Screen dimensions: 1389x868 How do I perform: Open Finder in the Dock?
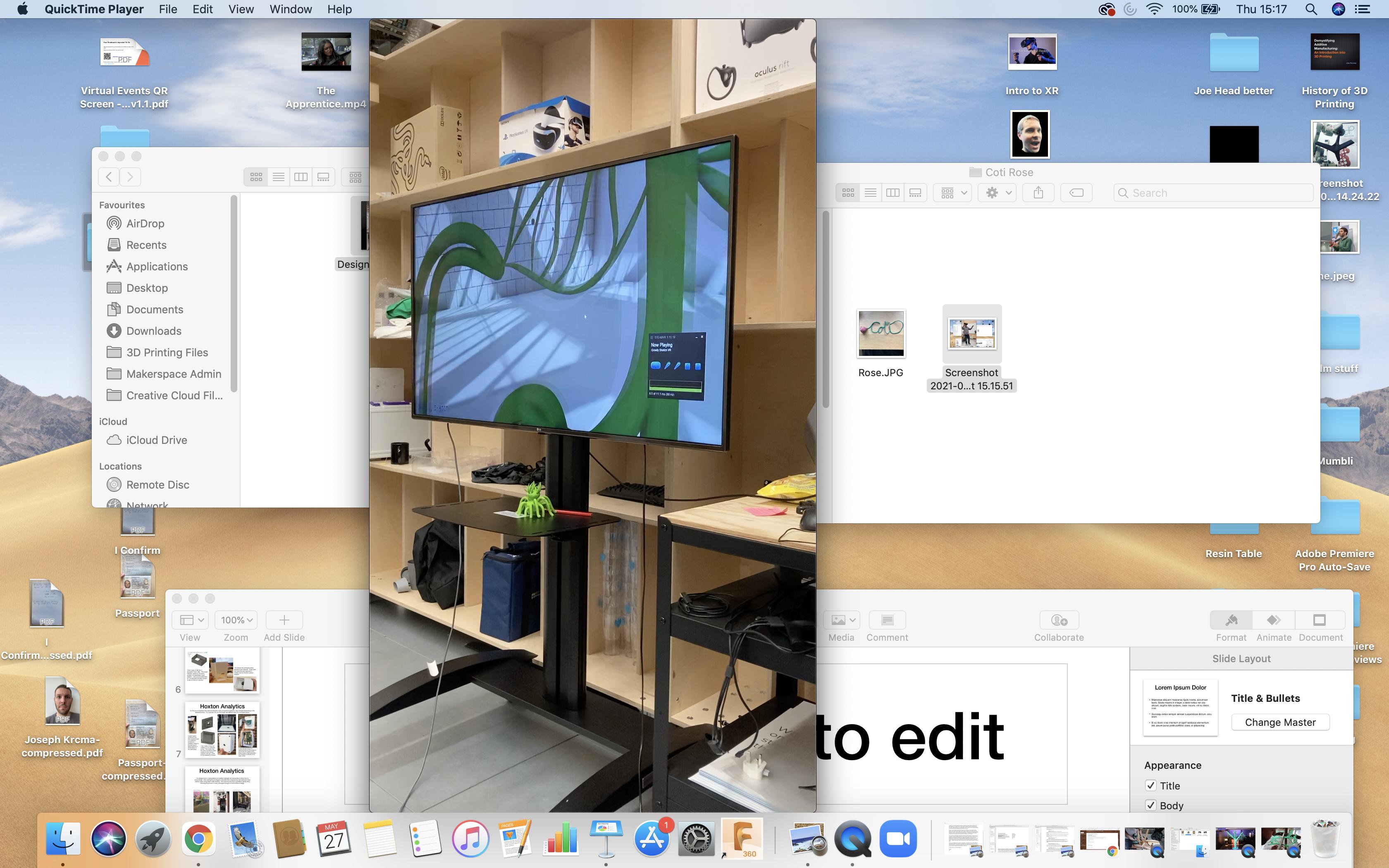[62, 839]
